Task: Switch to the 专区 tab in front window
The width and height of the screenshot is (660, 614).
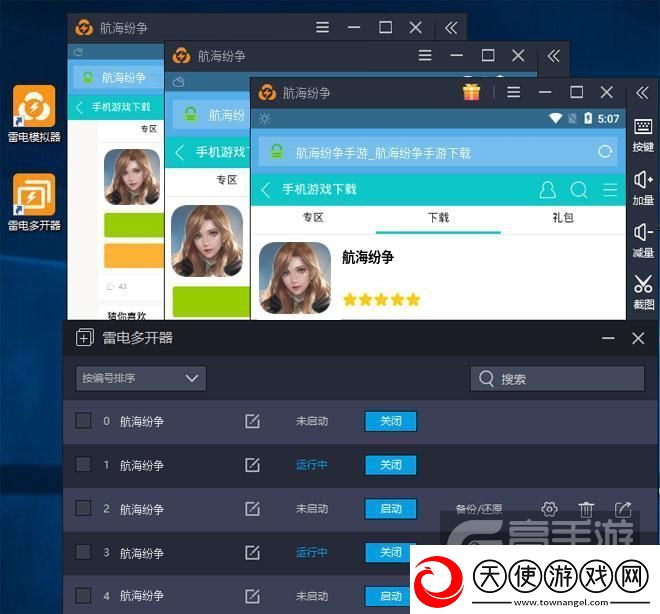Action: pyautogui.click(x=313, y=218)
